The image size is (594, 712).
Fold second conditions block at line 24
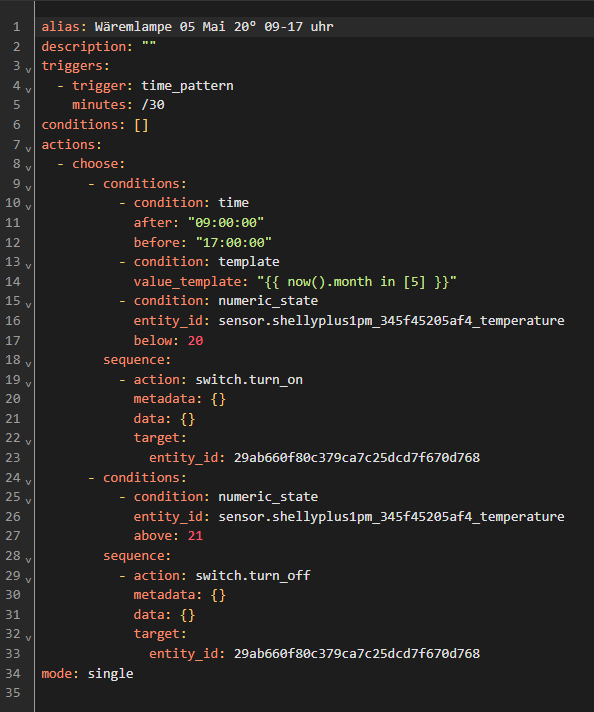point(28,482)
